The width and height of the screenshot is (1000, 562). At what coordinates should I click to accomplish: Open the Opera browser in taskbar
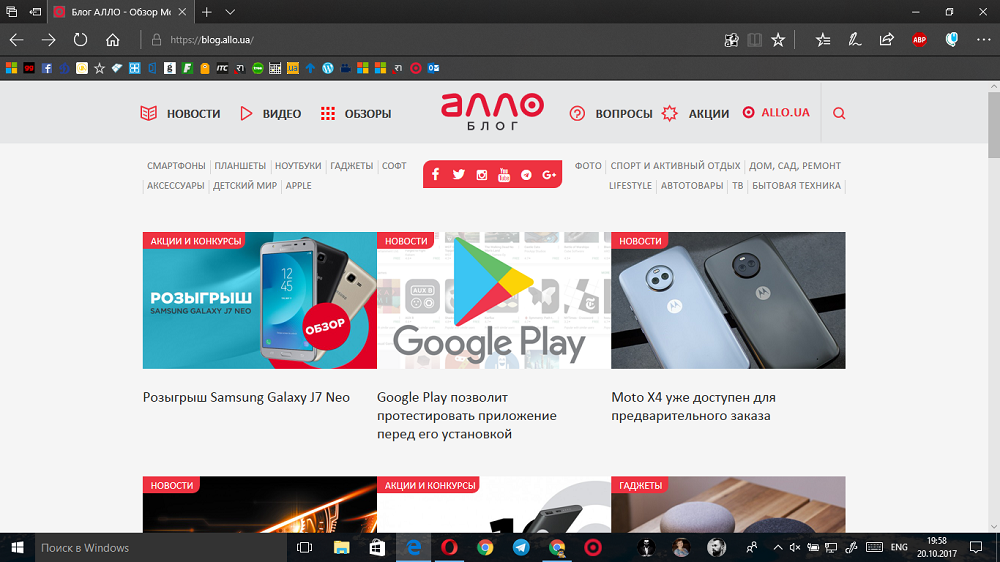pos(449,547)
